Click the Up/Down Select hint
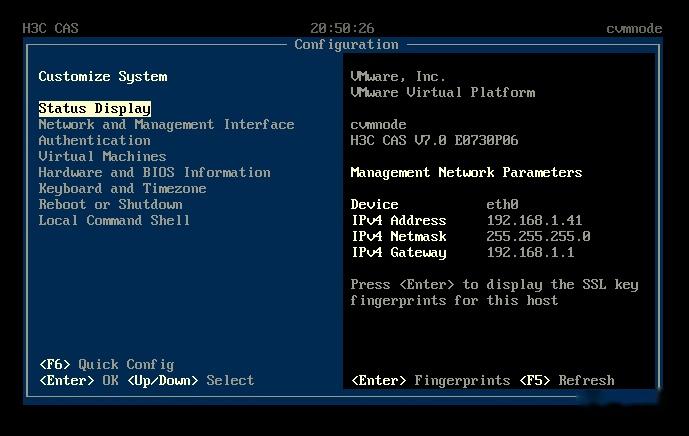The width and height of the screenshot is (689, 436). point(190,380)
